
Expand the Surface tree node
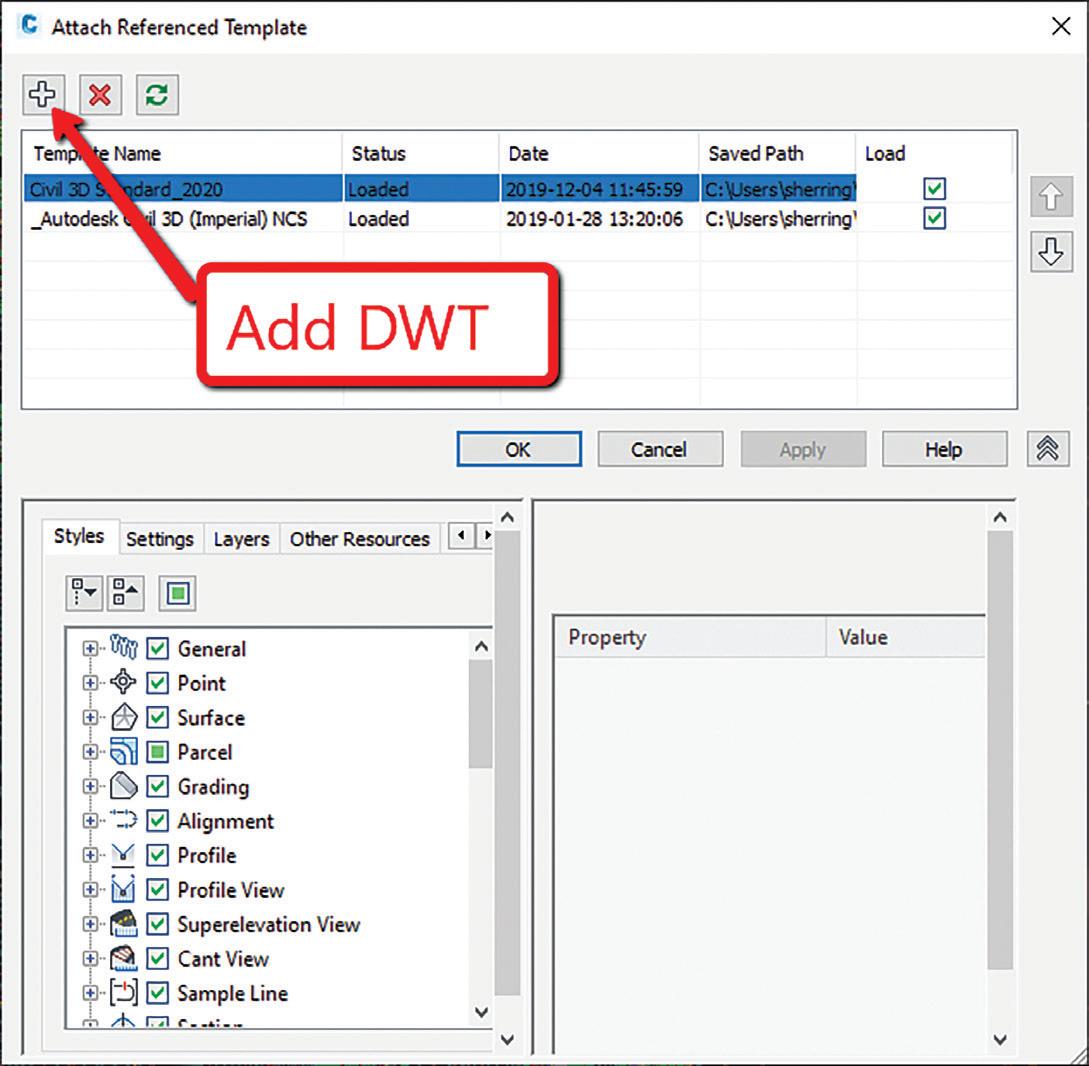(x=90, y=717)
